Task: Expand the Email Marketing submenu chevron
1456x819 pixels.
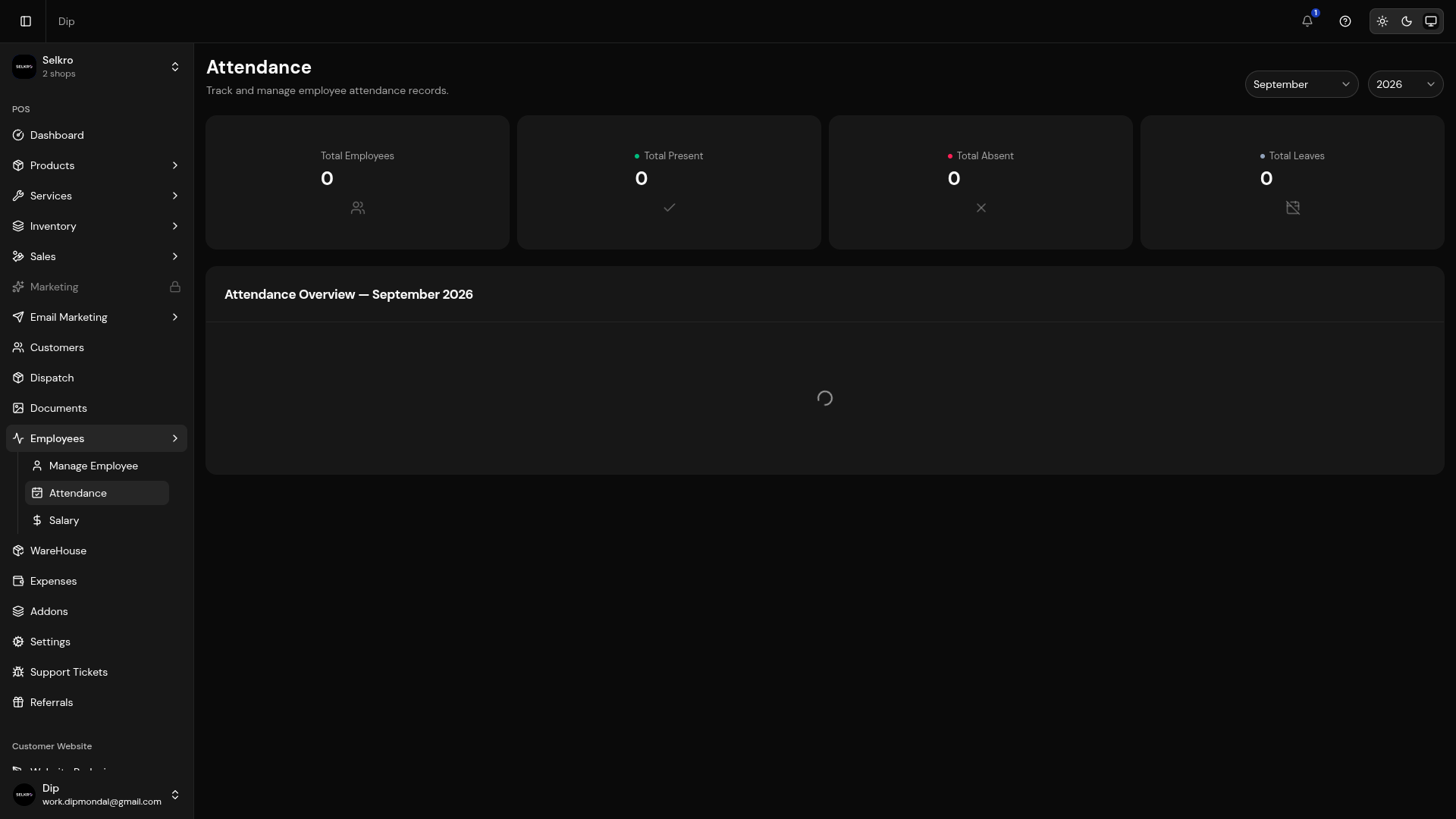Action: click(x=175, y=317)
